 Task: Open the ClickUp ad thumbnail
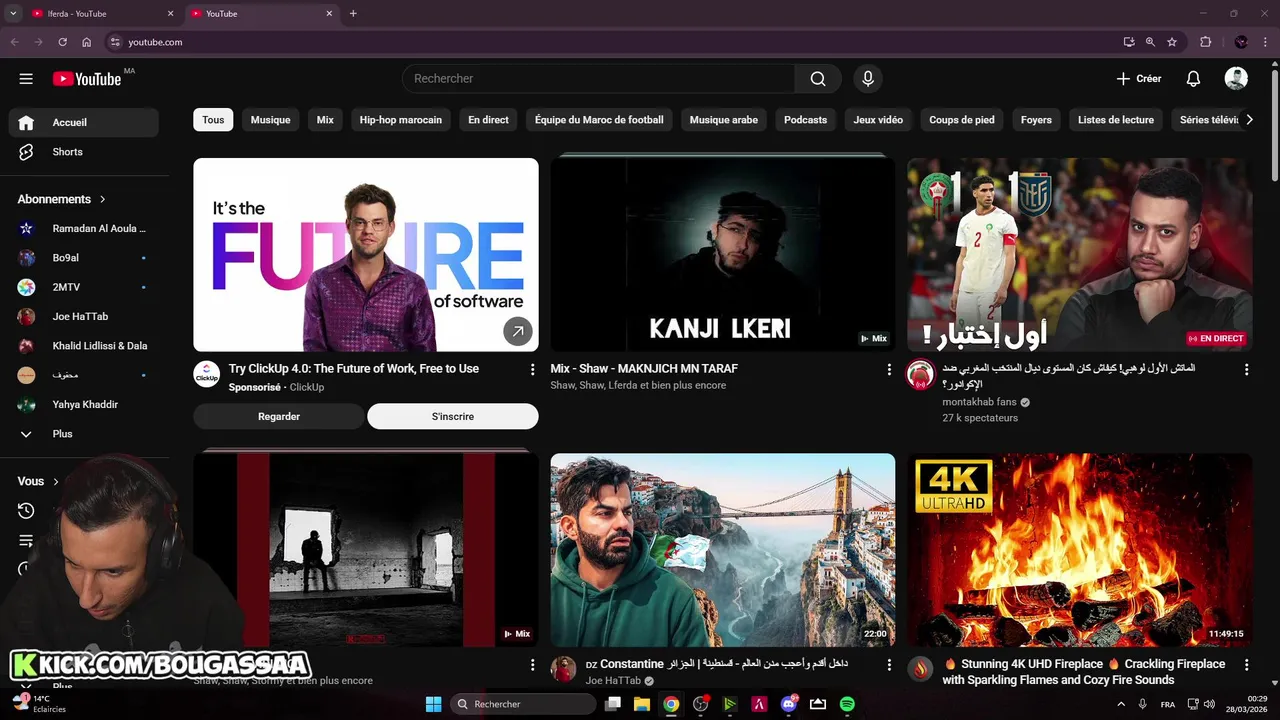pos(366,255)
